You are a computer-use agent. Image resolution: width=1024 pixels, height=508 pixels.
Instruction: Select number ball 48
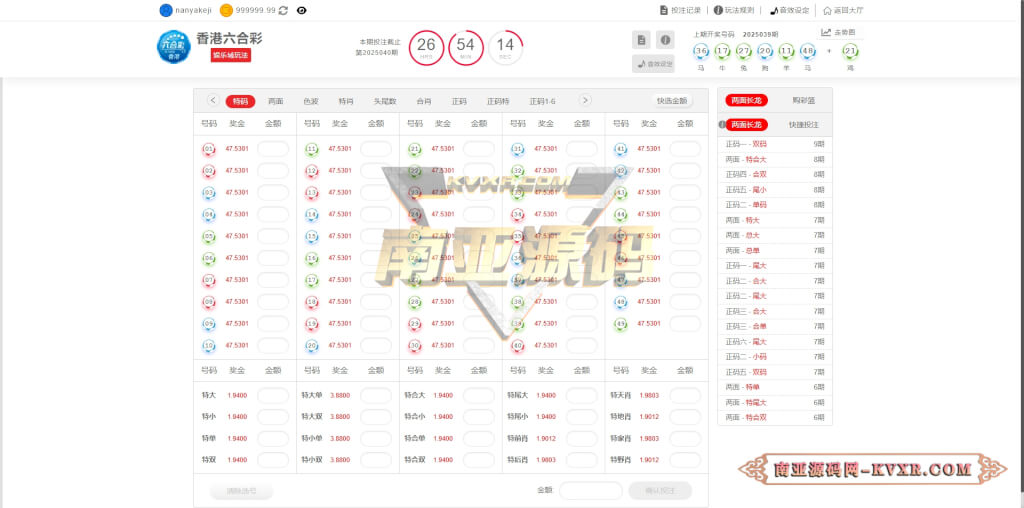[x=620, y=302]
